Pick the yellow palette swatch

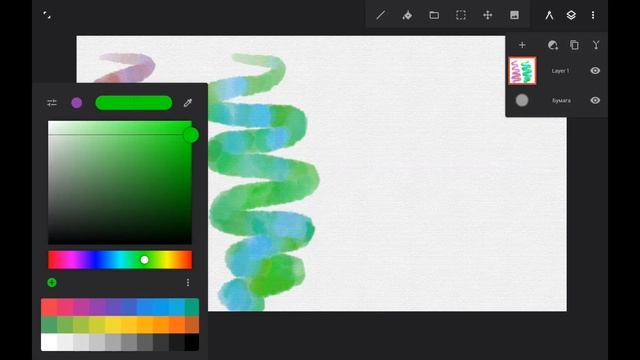point(113,324)
